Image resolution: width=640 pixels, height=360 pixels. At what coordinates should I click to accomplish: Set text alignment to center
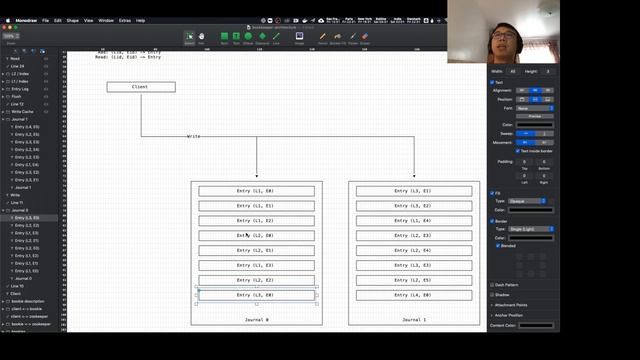click(535, 90)
